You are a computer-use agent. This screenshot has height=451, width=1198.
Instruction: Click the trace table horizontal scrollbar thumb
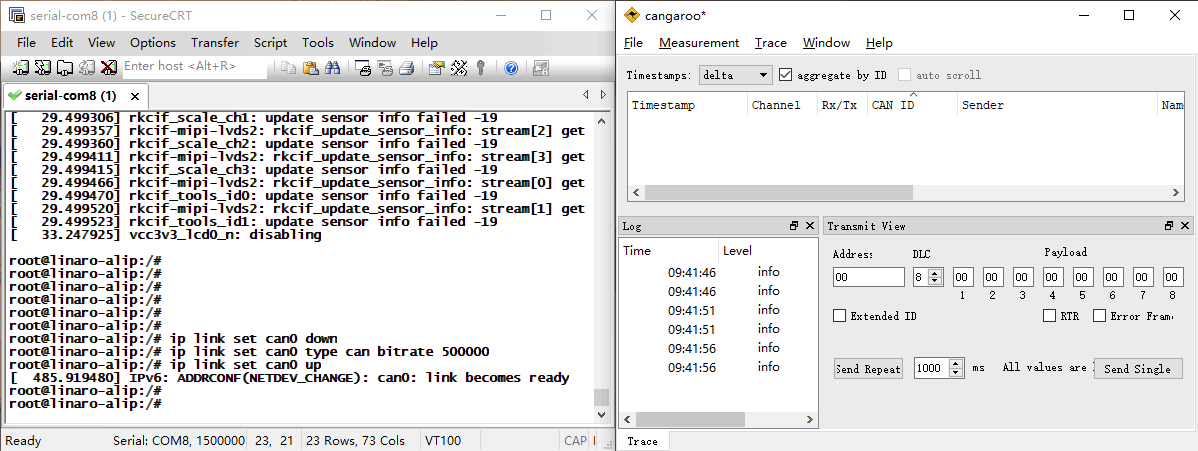point(779,193)
